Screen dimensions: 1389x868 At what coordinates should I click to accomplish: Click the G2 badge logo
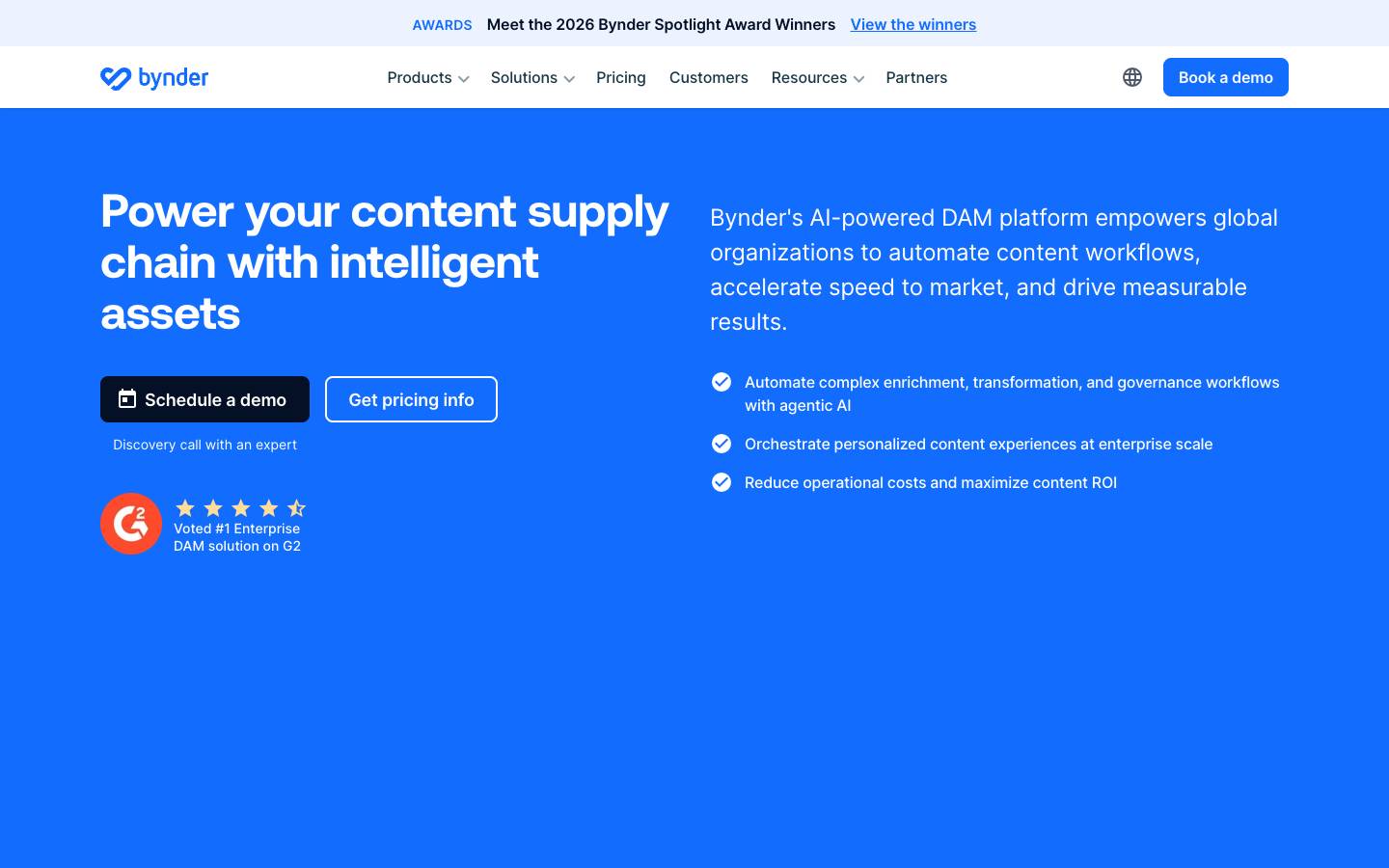coord(131,524)
